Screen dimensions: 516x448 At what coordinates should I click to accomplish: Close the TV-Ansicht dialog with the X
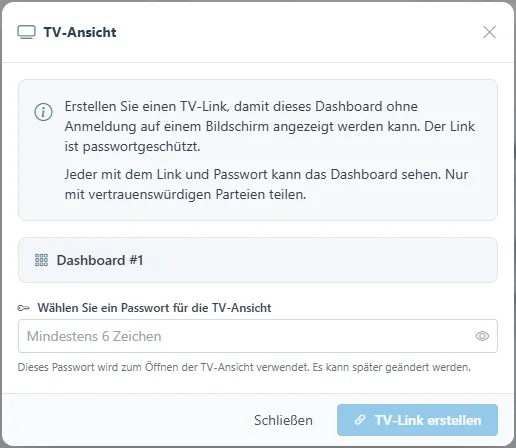(489, 32)
